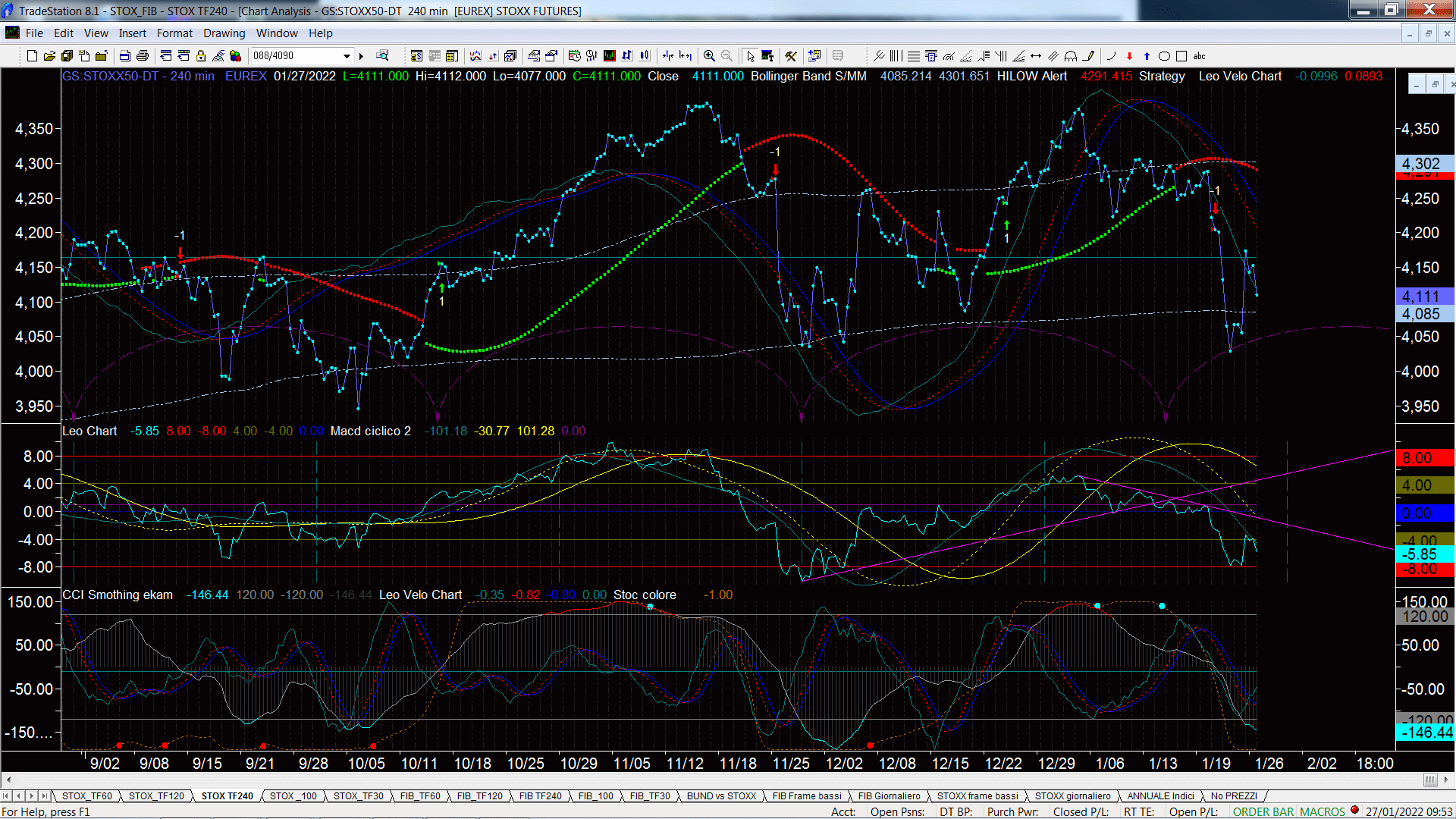Select the rectangle drawing tool
The width and height of the screenshot is (1456, 819).
coord(1181,56)
